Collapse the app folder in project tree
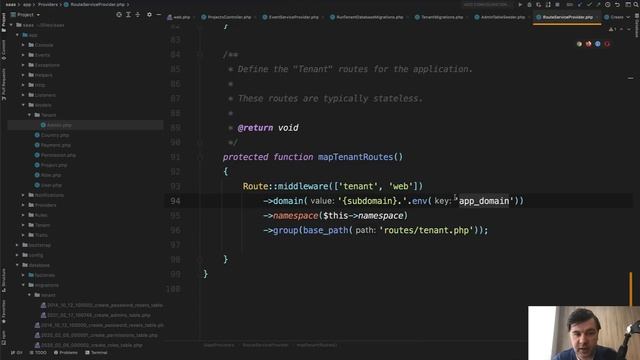Image resolution: width=640 pixels, height=360 pixels. tap(17, 35)
